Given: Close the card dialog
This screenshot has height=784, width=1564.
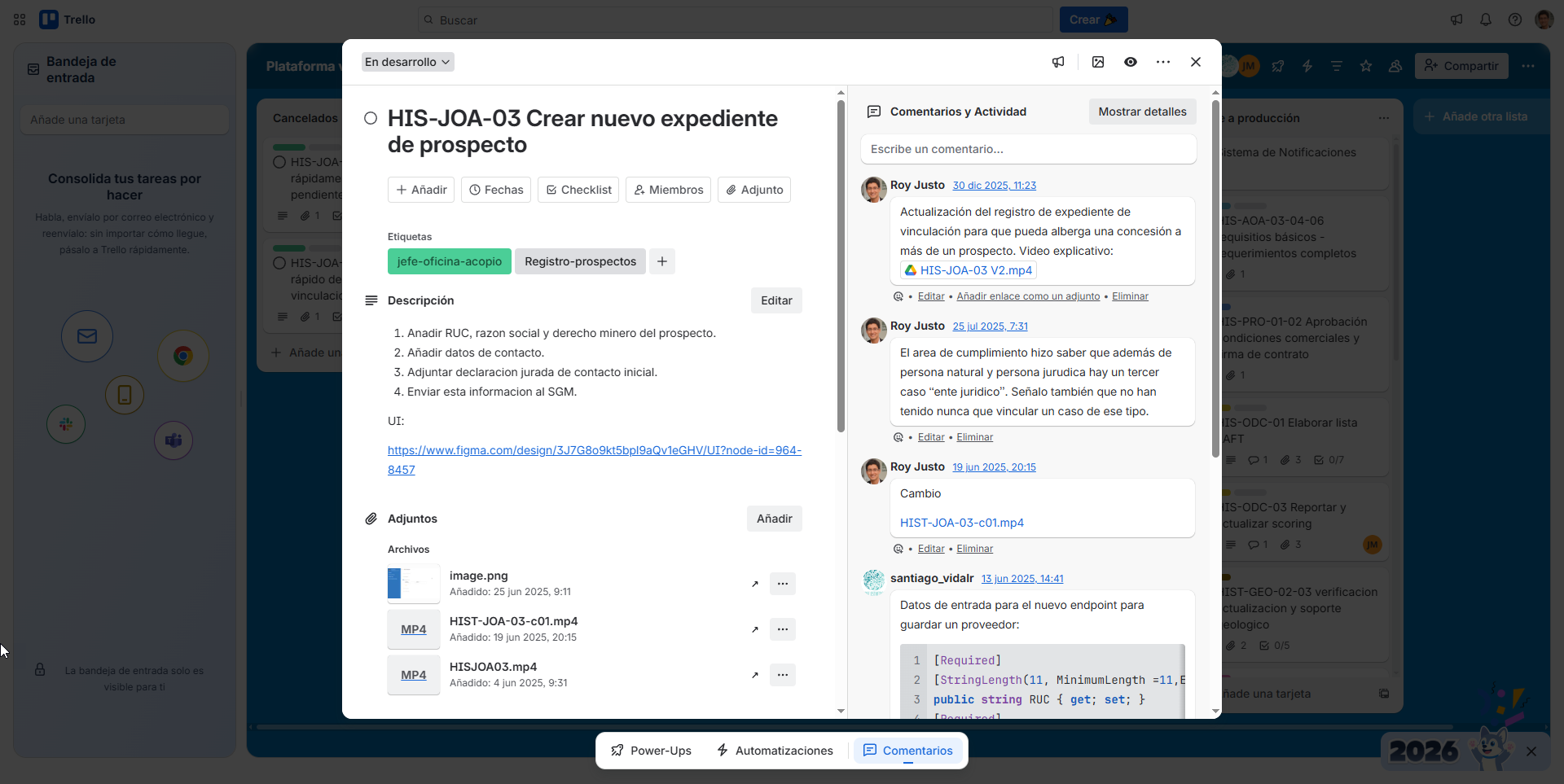Looking at the screenshot, I should pyautogui.click(x=1196, y=62).
